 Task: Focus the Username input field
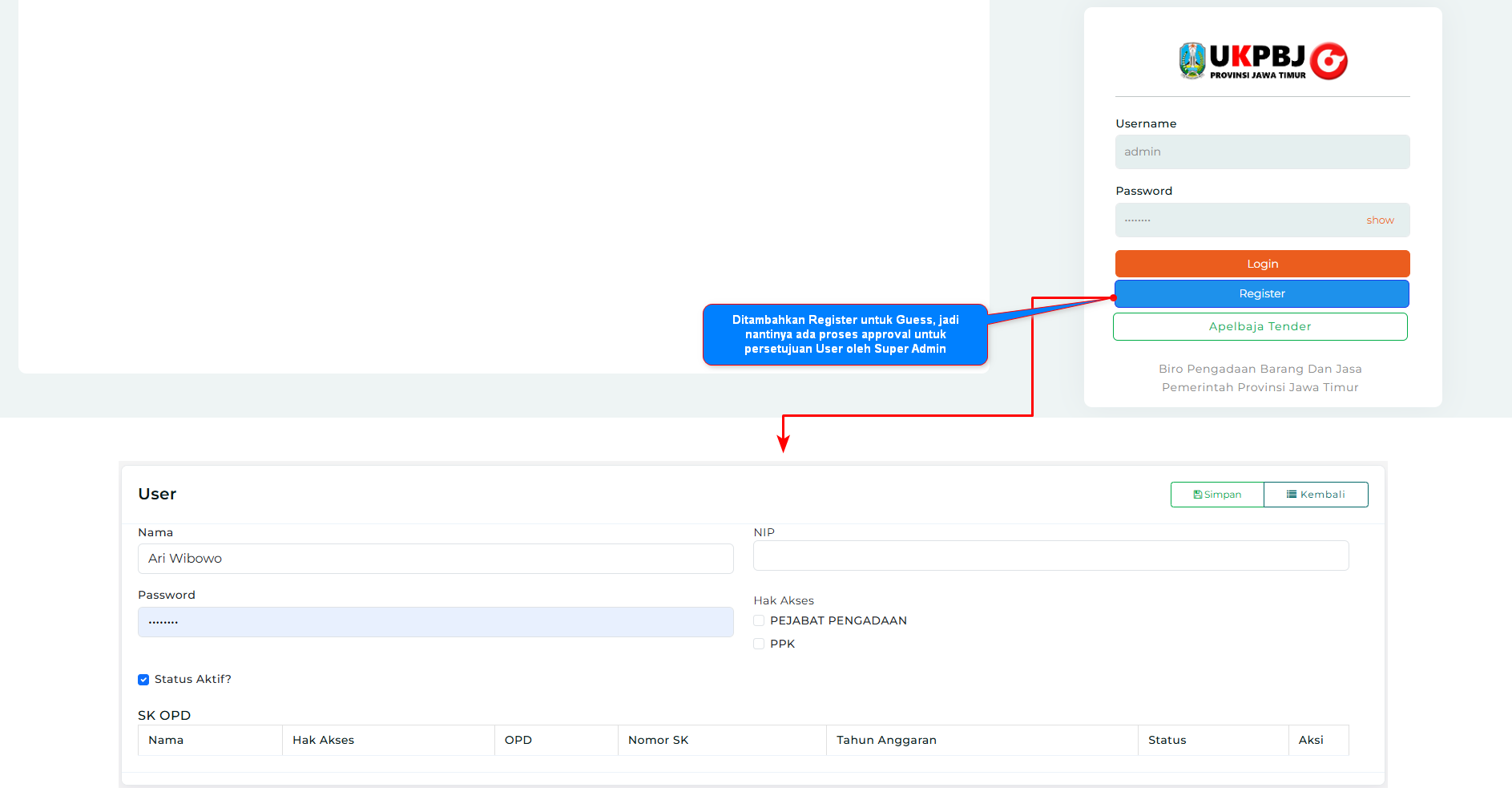1261,152
